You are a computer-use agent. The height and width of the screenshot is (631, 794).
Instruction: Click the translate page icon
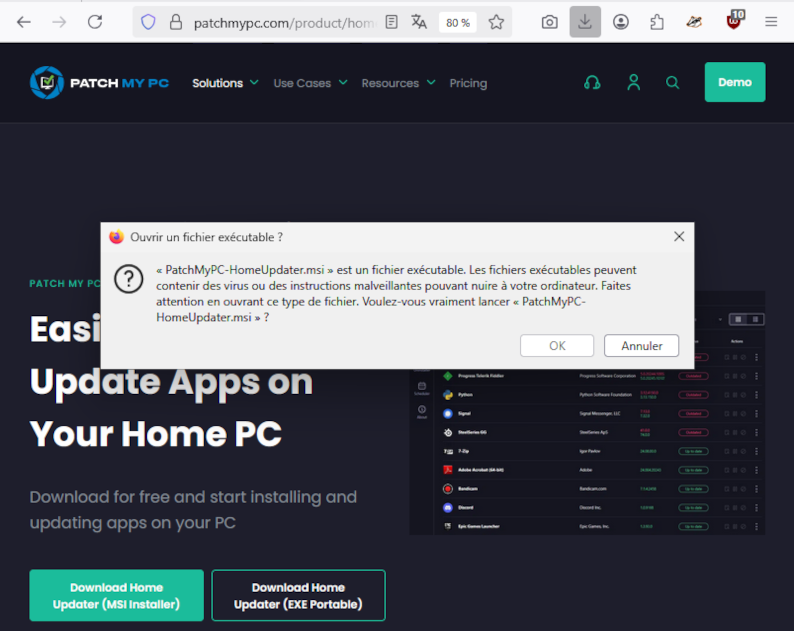pyautogui.click(x=419, y=22)
